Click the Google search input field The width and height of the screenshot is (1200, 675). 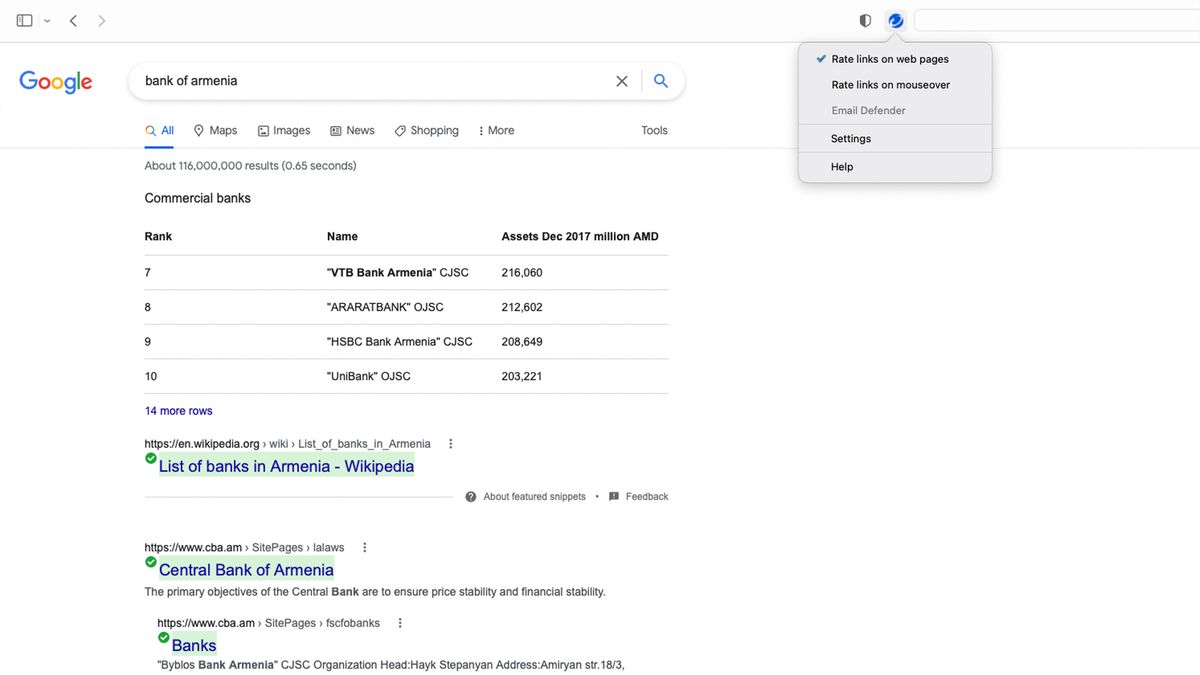tap(370, 81)
